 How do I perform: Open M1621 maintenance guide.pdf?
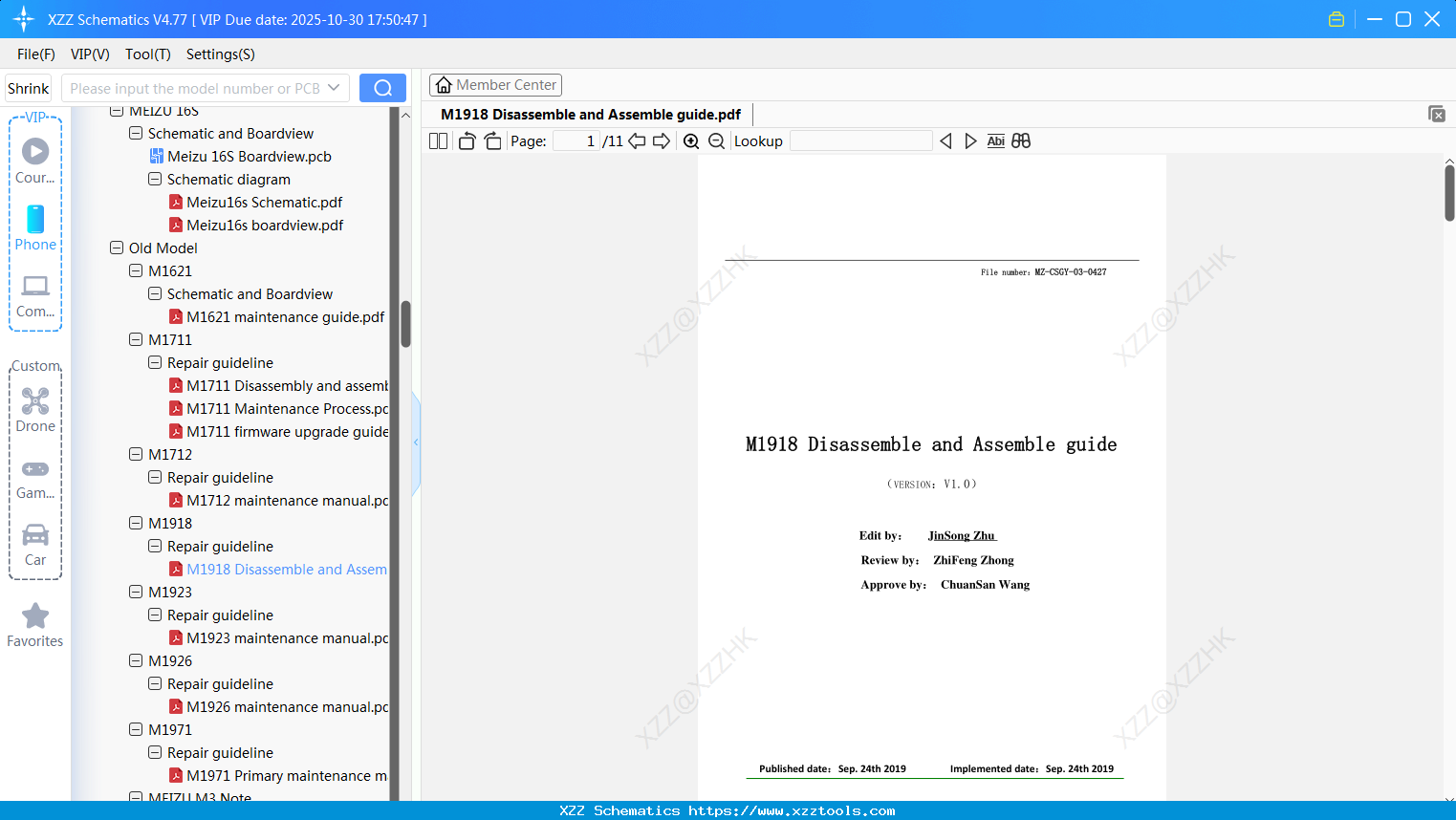coord(276,317)
